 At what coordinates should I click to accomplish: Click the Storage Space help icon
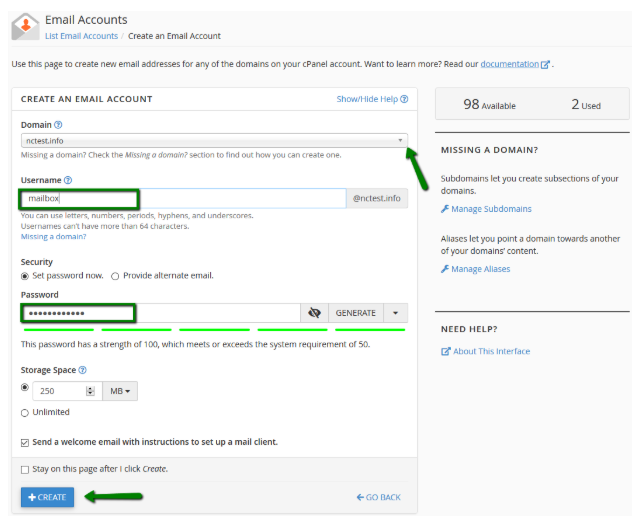[x=82, y=370]
